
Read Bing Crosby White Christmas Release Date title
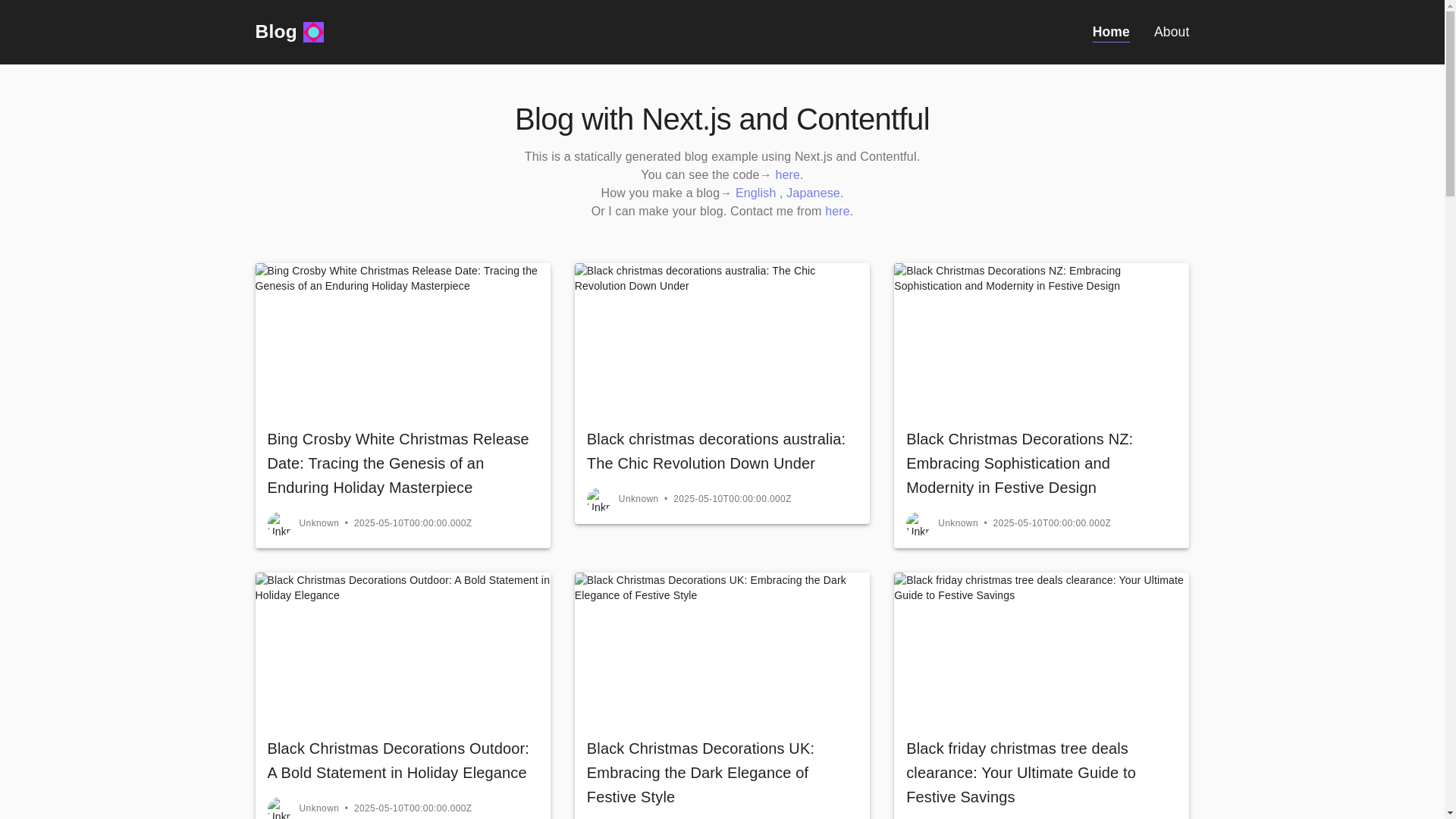point(398,463)
